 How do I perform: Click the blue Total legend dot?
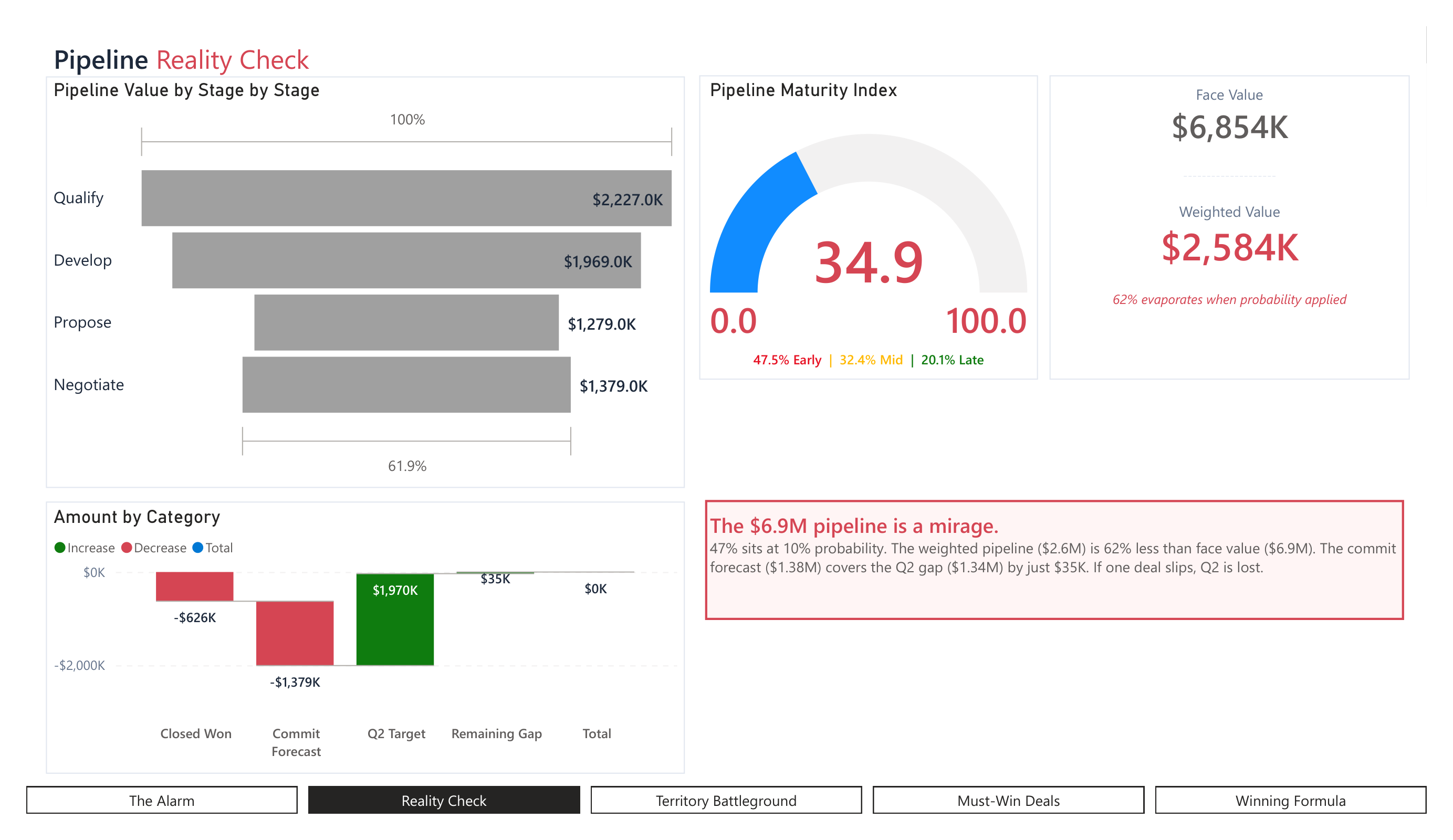coord(198,548)
